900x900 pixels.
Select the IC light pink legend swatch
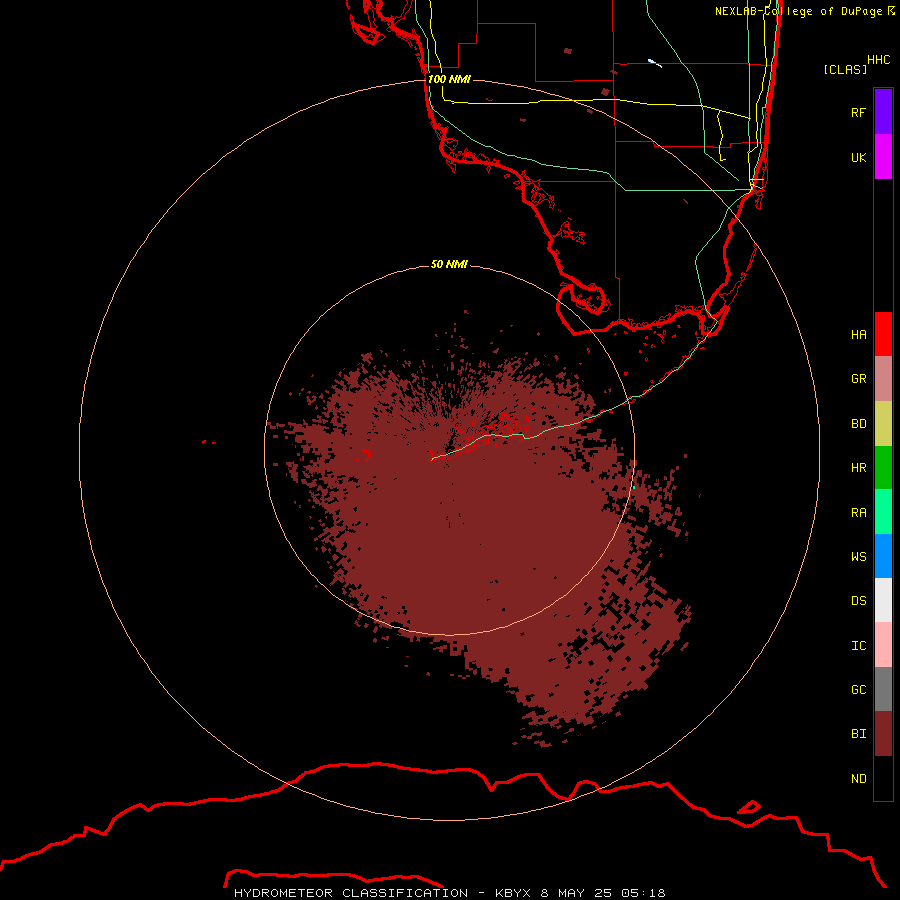coord(883,645)
